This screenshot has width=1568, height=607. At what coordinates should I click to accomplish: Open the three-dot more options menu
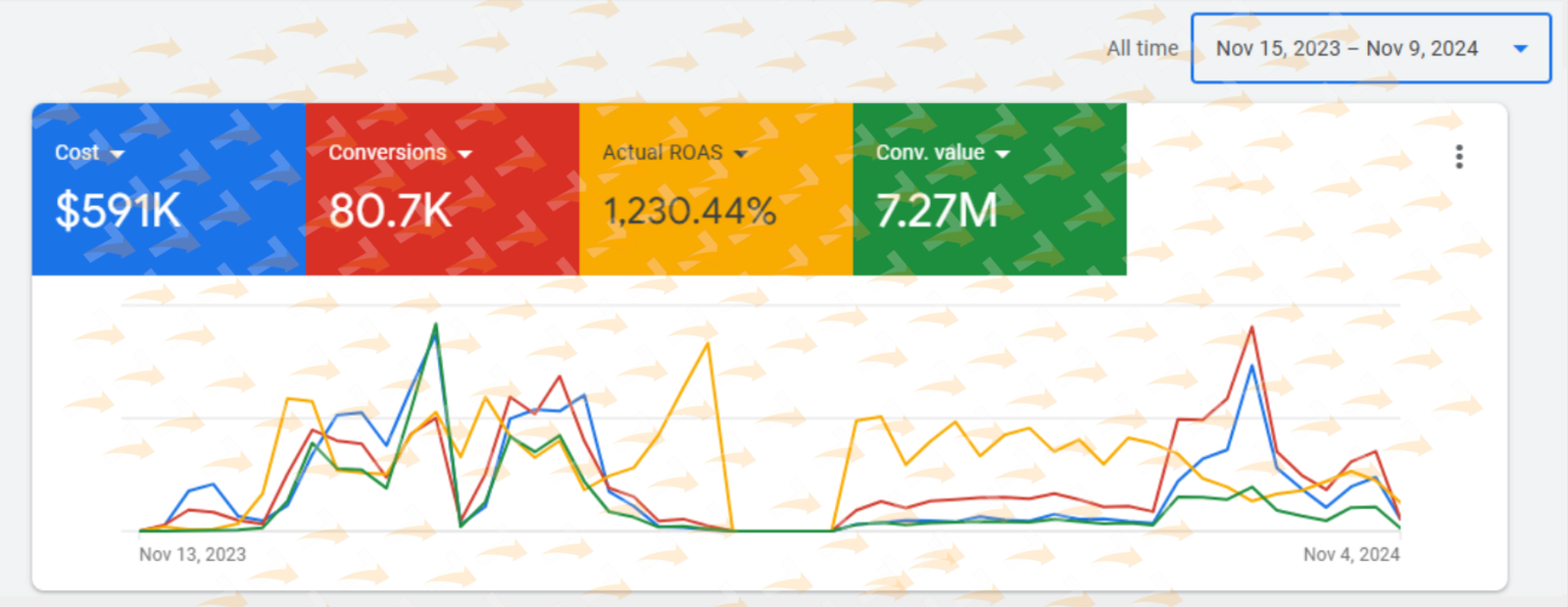click(1459, 157)
